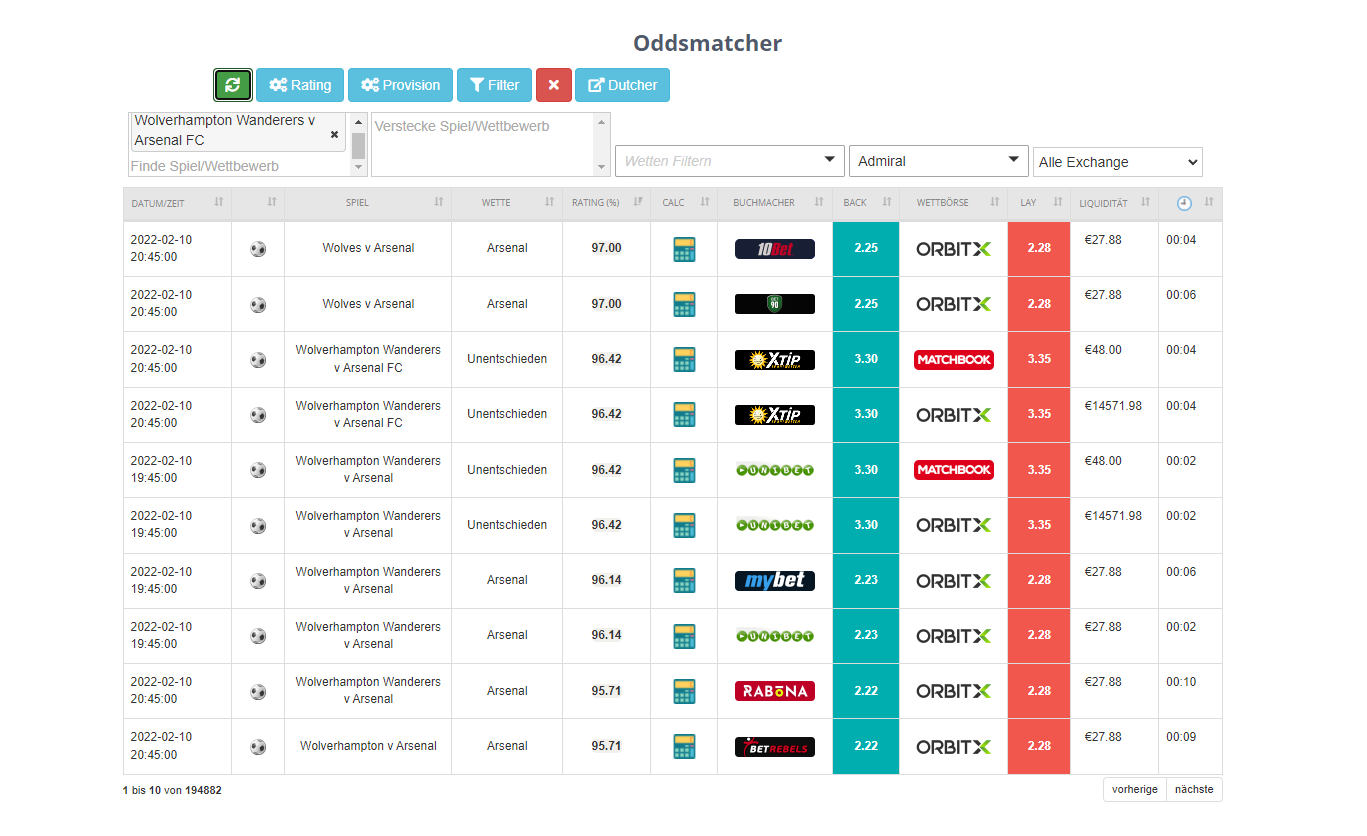Viewport: 1367px width, 836px height.
Task: Open the Admiral bookmaker dropdown
Action: (938, 161)
